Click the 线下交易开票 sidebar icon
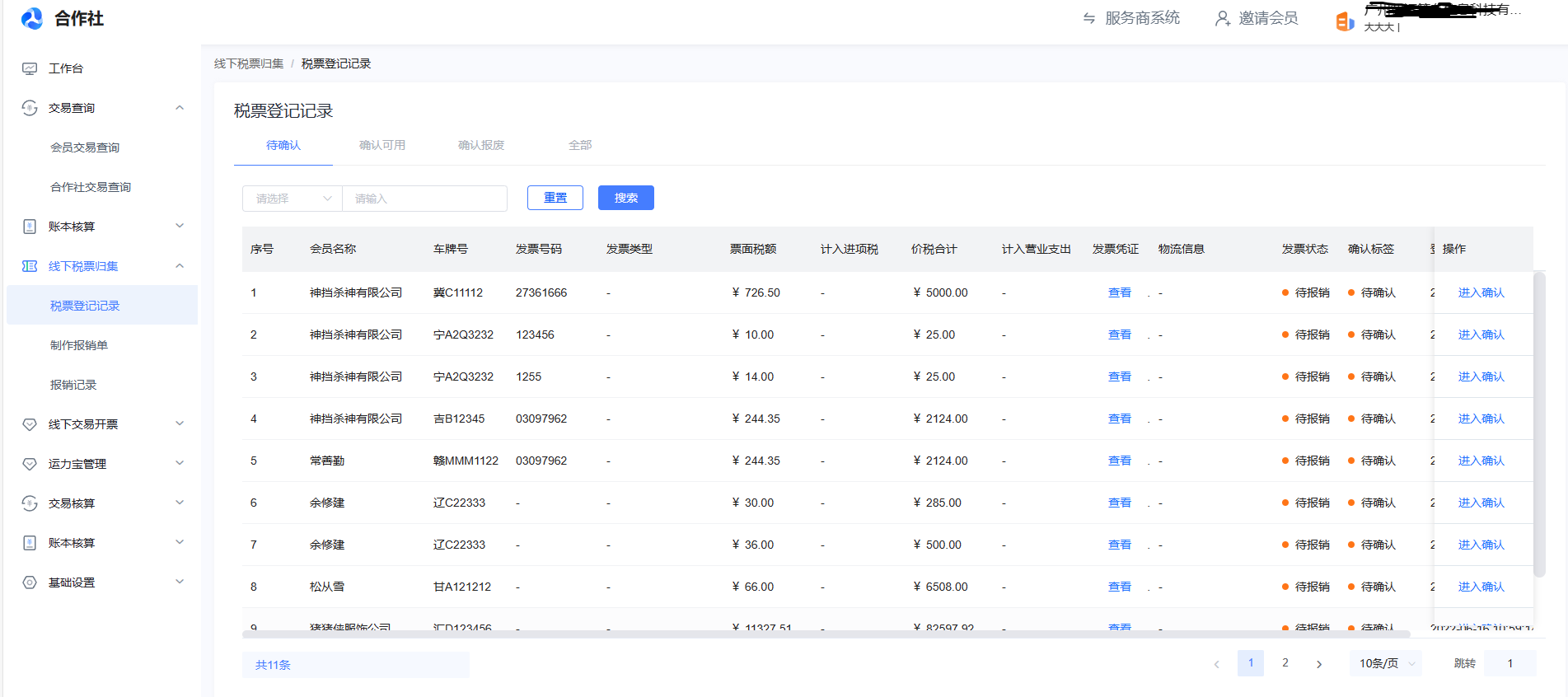 coord(30,424)
